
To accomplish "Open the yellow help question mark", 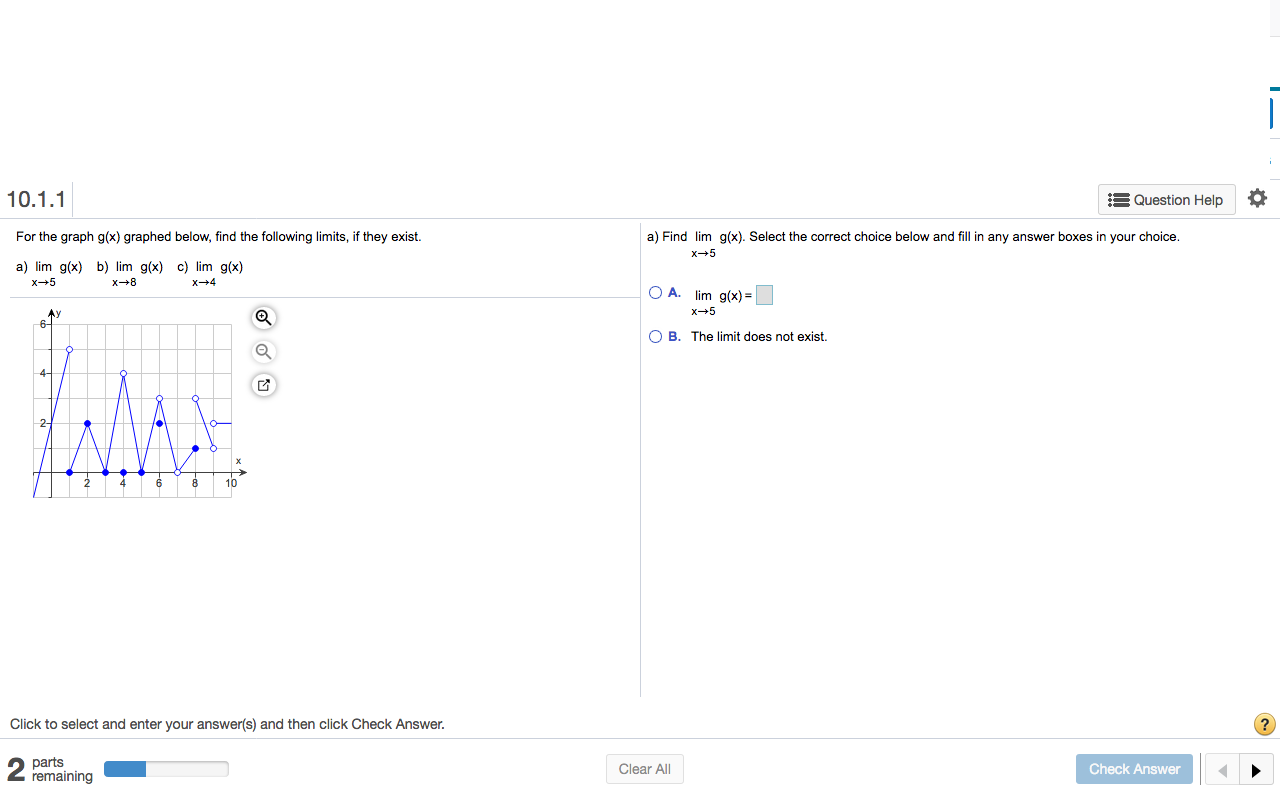I will point(1266,723).
